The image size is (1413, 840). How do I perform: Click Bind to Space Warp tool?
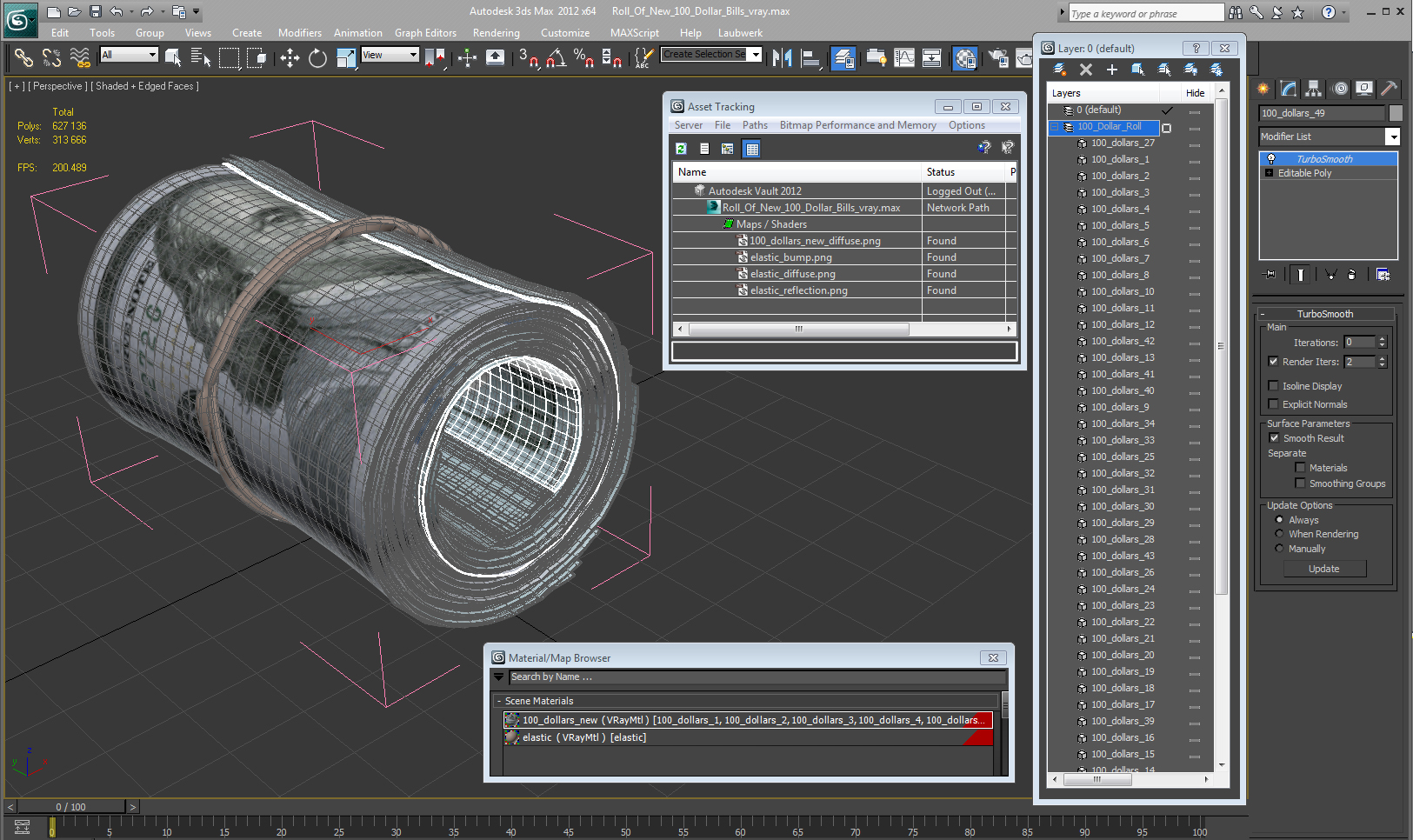80,58
